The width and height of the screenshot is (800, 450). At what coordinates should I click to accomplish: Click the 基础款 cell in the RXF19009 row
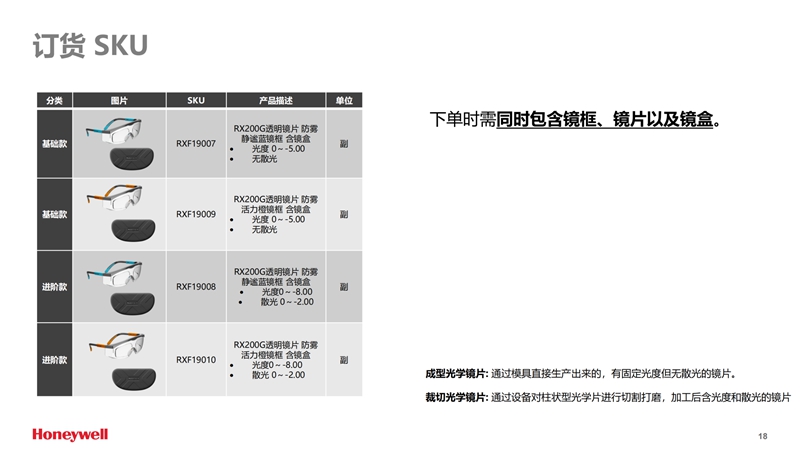point(55,214)
